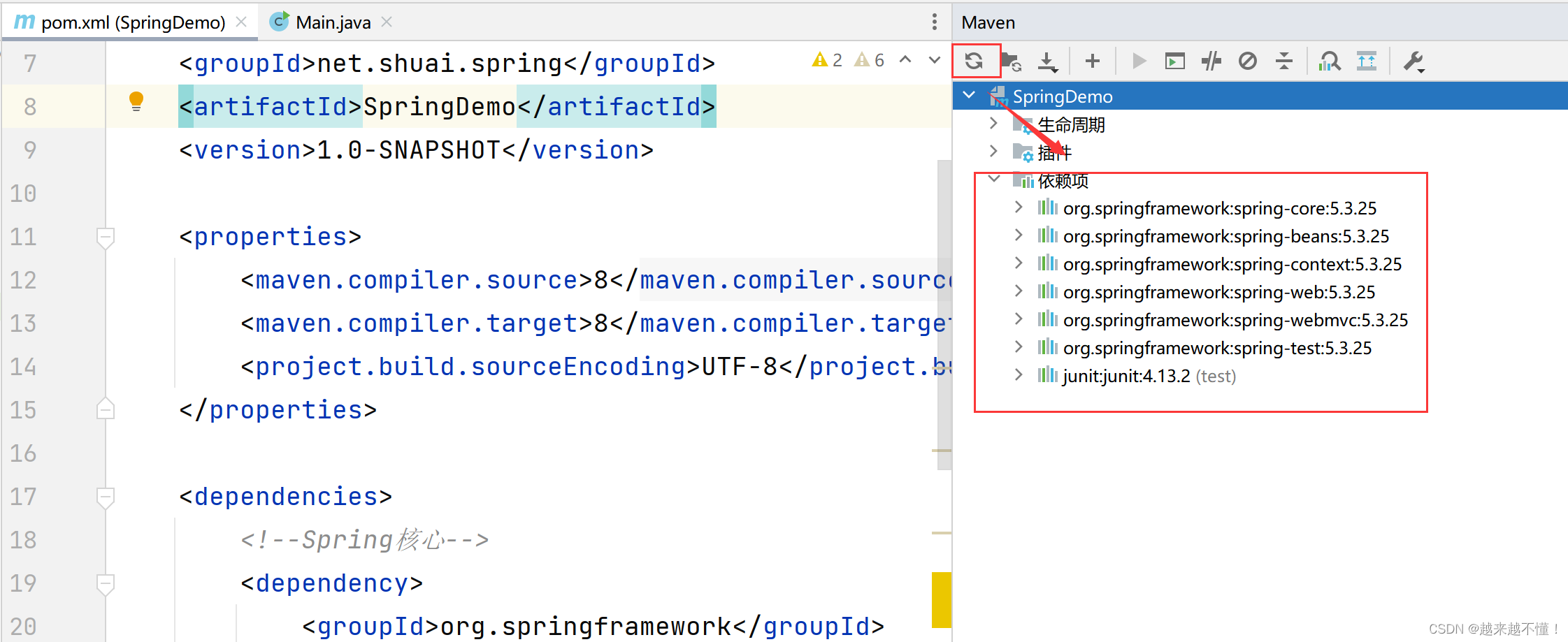Click the SpringDemo artifactId text in editor
The width and height of the screenshot is (1568, 642).
[439, 107]
